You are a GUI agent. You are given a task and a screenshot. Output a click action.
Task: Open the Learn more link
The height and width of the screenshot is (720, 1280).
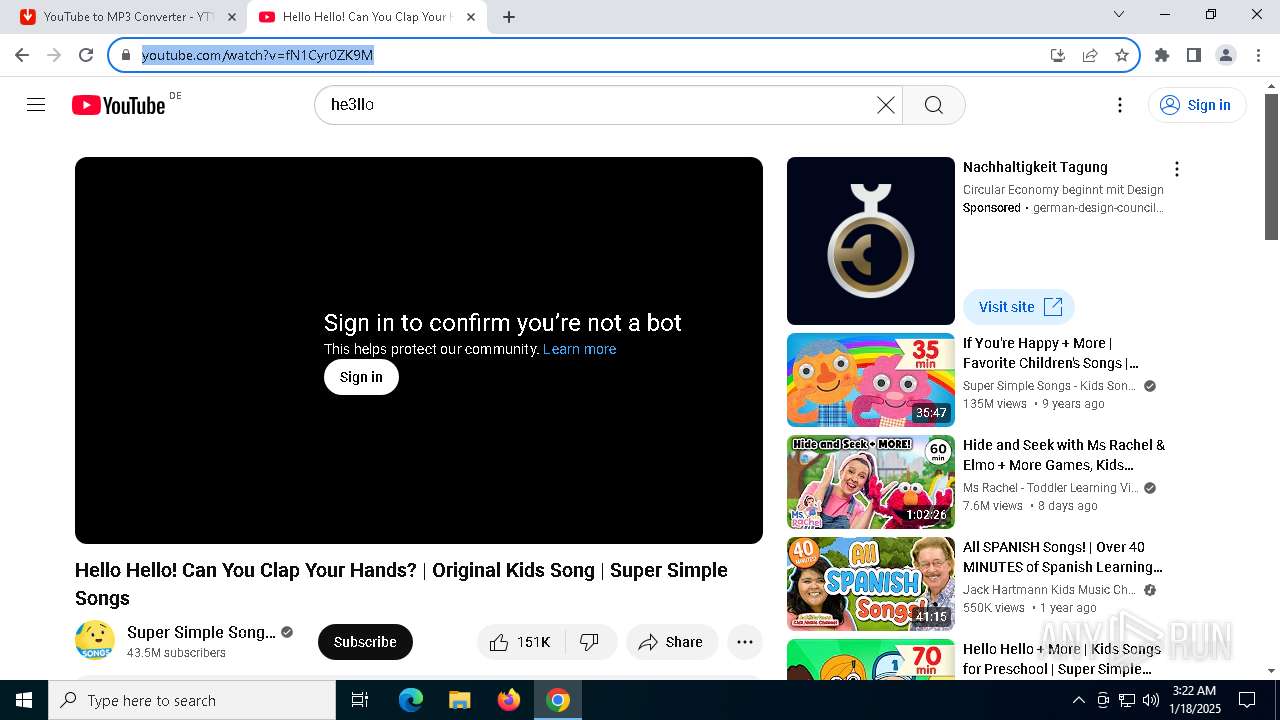[x=580, y=349]
